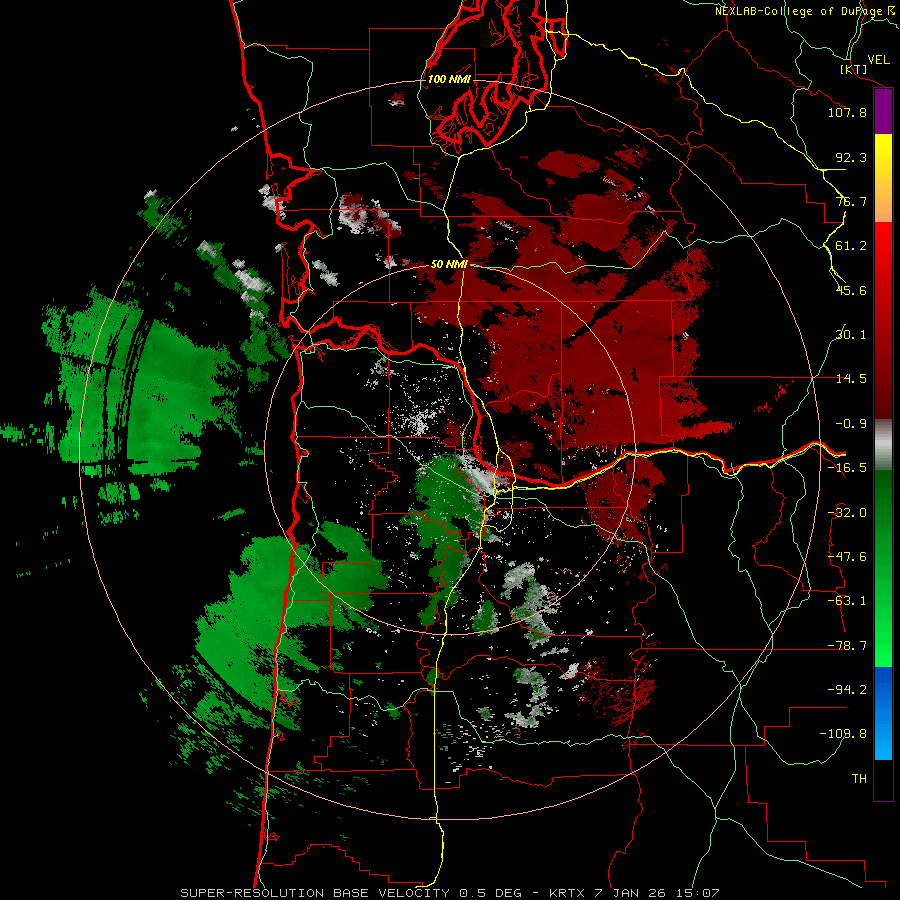The width and height of the screenshot is (900, 900).
Task: Click the 30.1 velocity scale value
Action: pyautogui.click(x=851, y=335)
